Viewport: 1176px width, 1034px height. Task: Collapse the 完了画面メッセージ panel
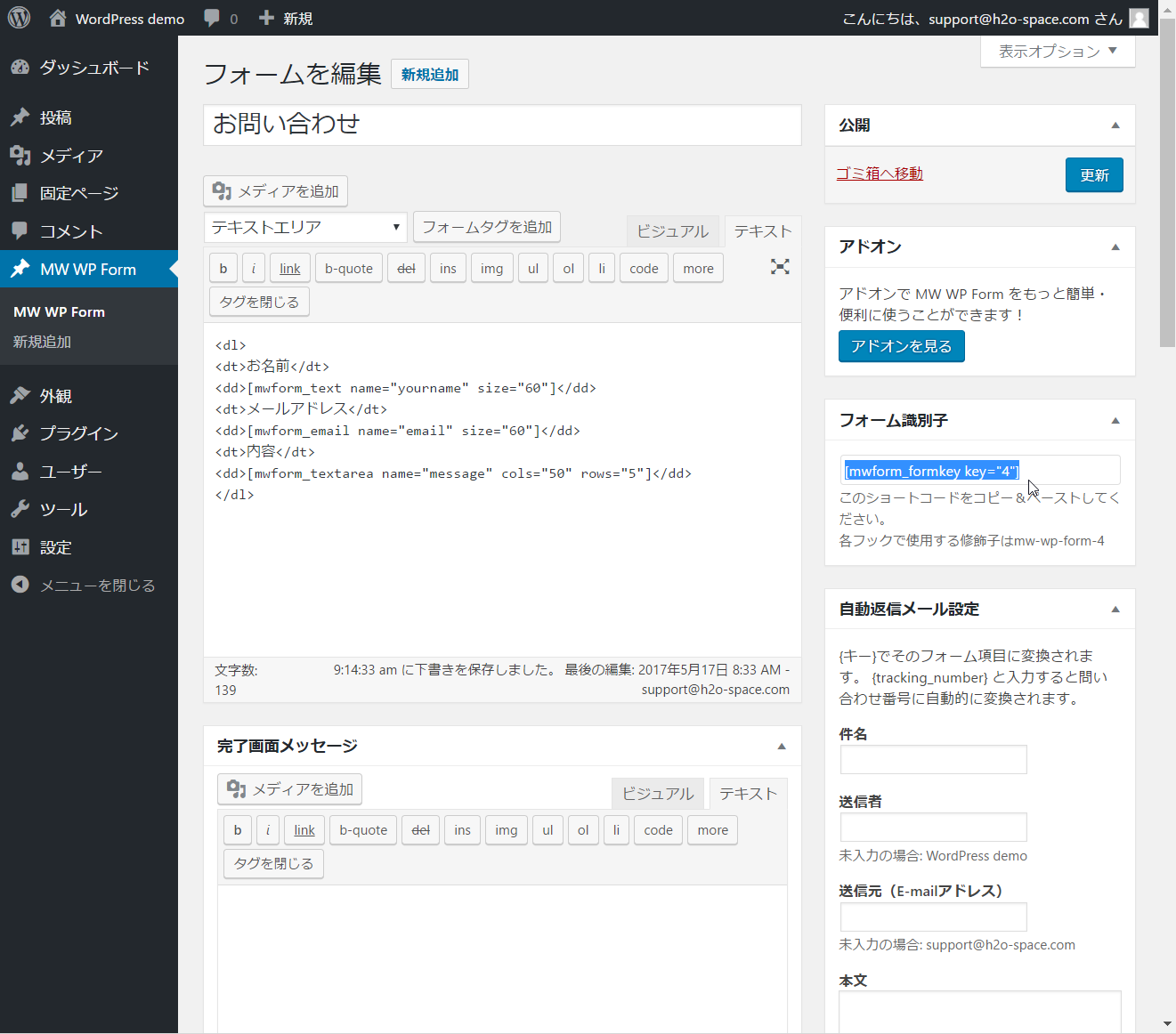(781, 747)
